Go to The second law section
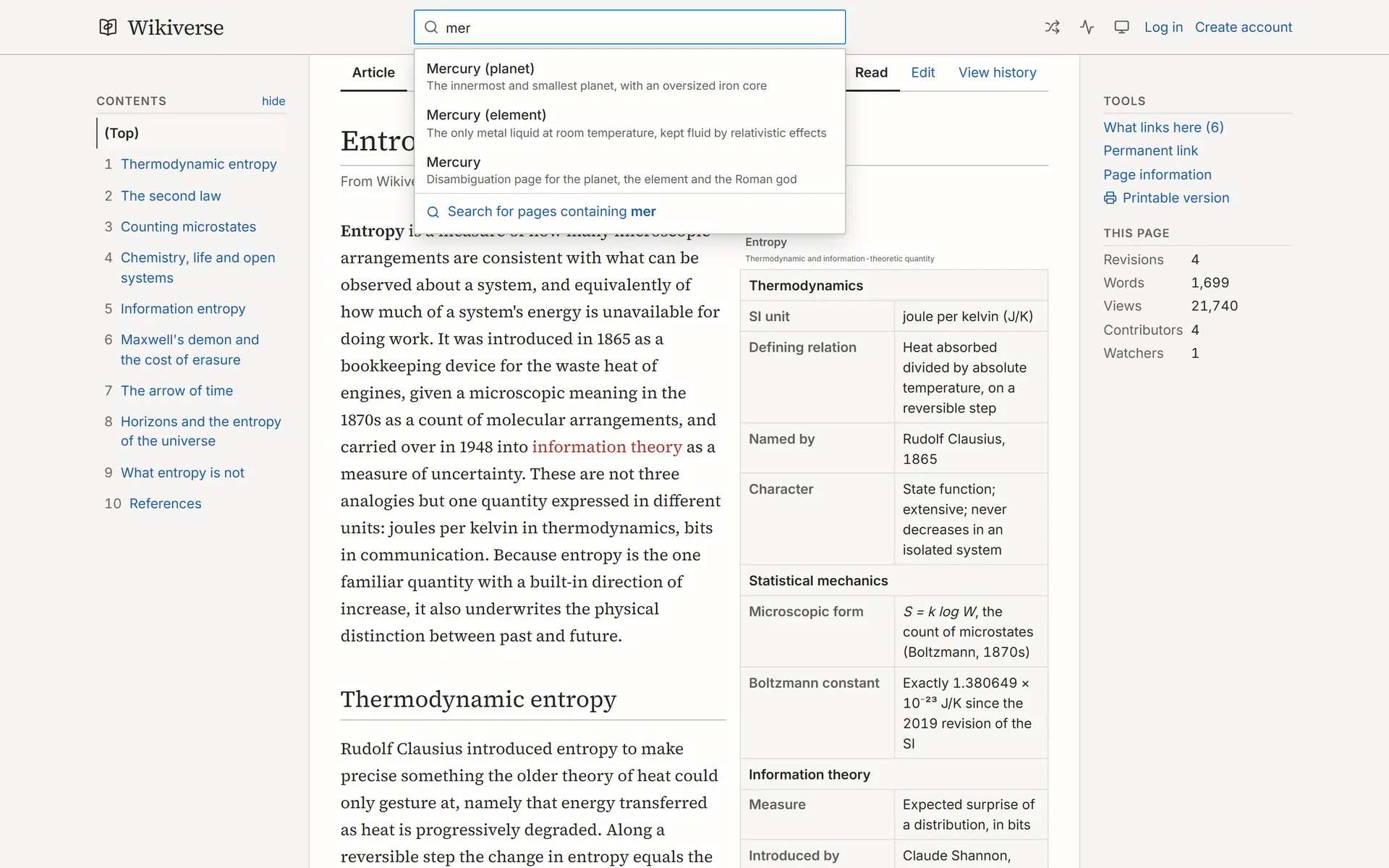1389x868 pixels. pos(171,196)
